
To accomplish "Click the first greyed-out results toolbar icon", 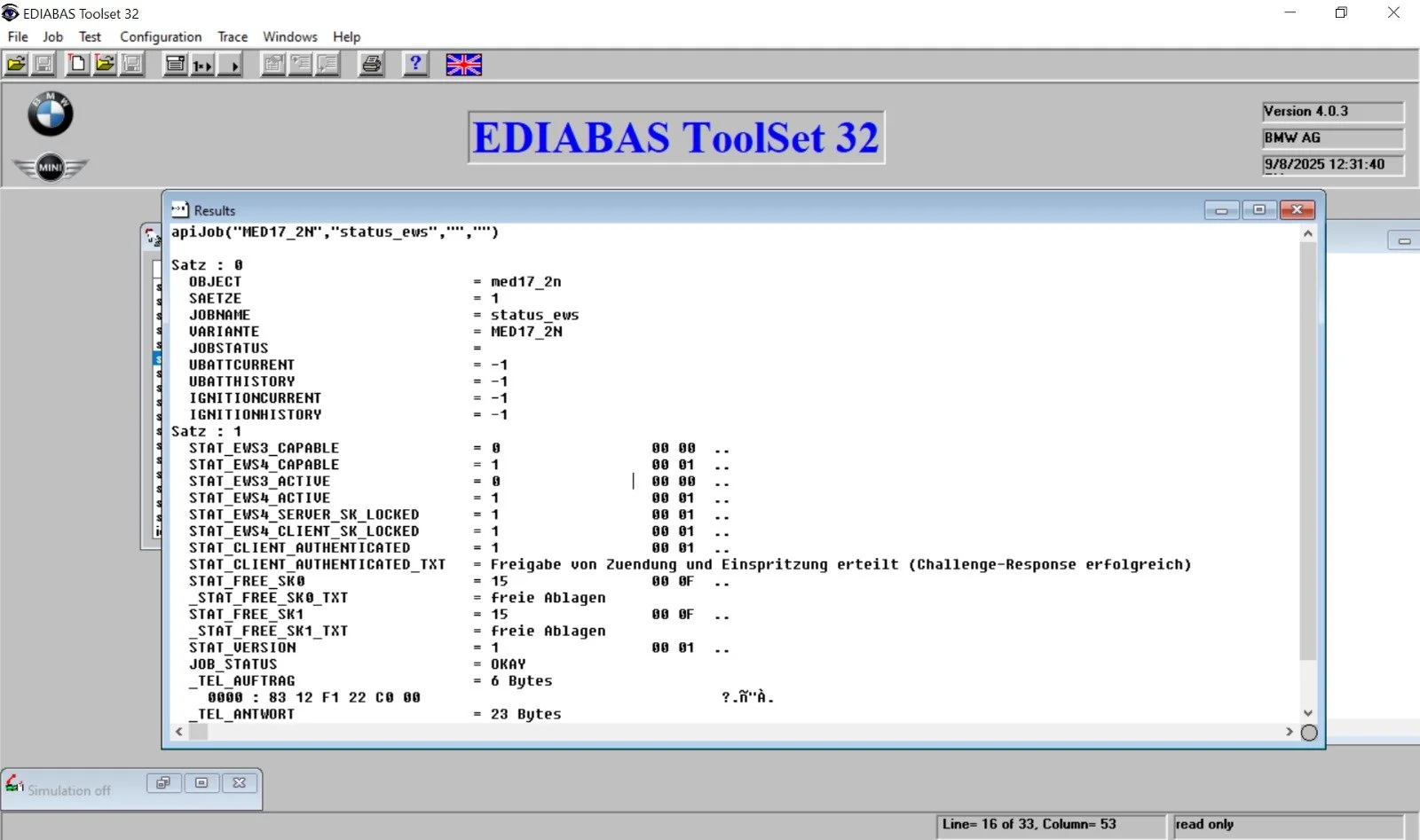I will 273,64.
